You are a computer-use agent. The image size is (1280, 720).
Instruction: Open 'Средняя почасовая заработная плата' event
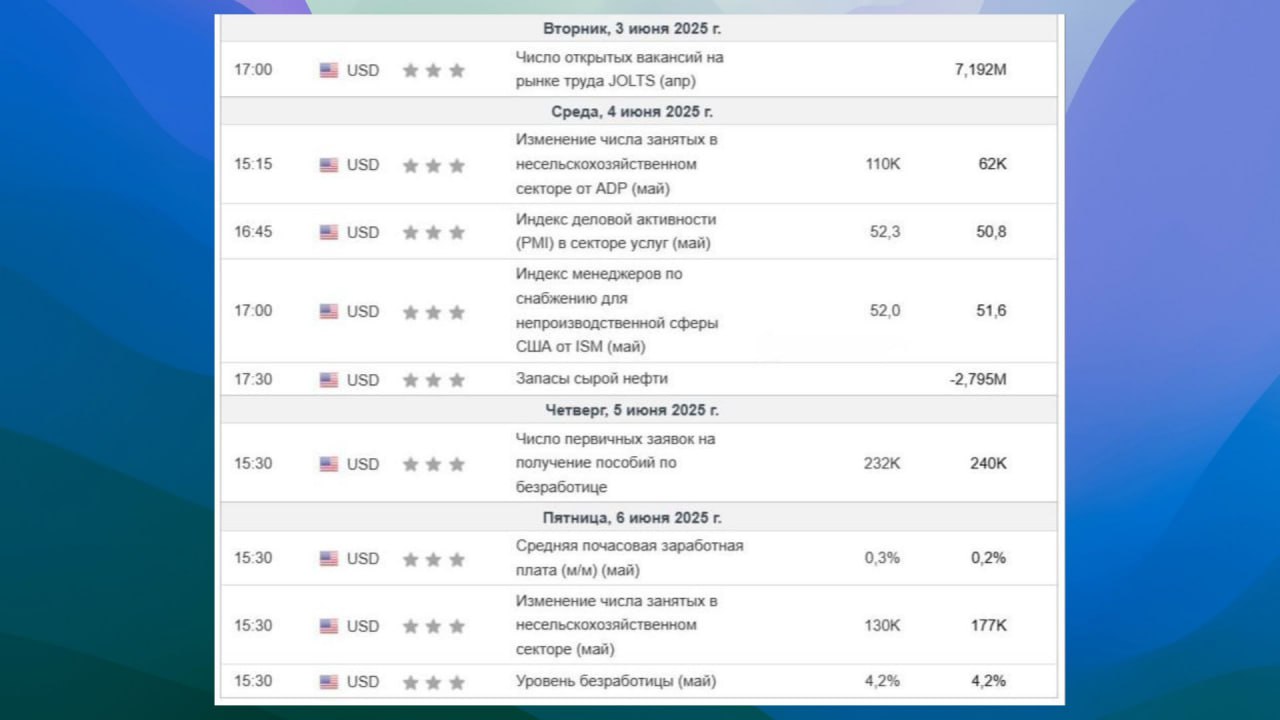click(x=630, y=558)
